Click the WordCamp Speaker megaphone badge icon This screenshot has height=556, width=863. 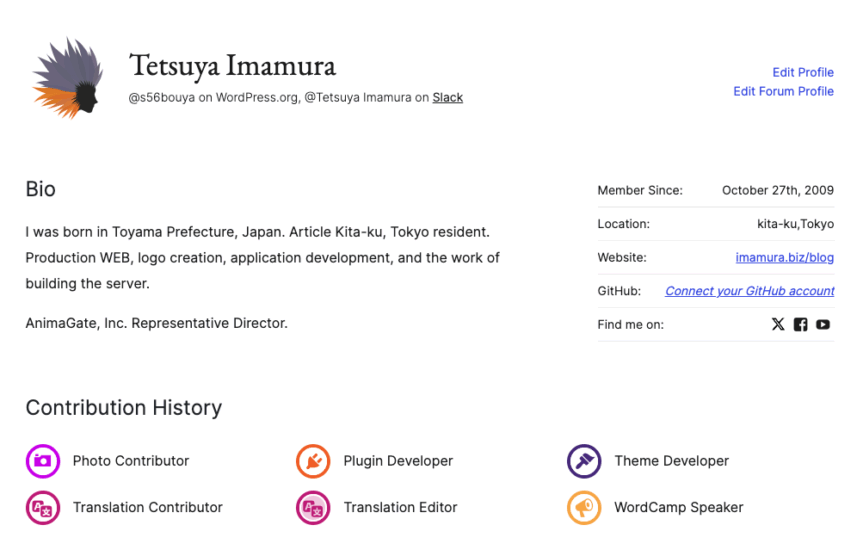[x=584, y=508]
